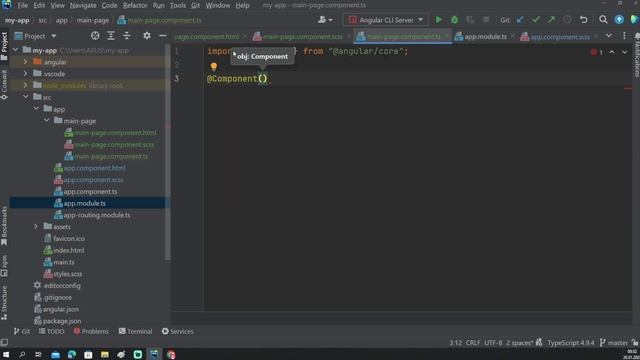Screen dimensions: 640x360
Task: Collapse the main-page folder
Action: pyautogui.click(x=47, y=121)
